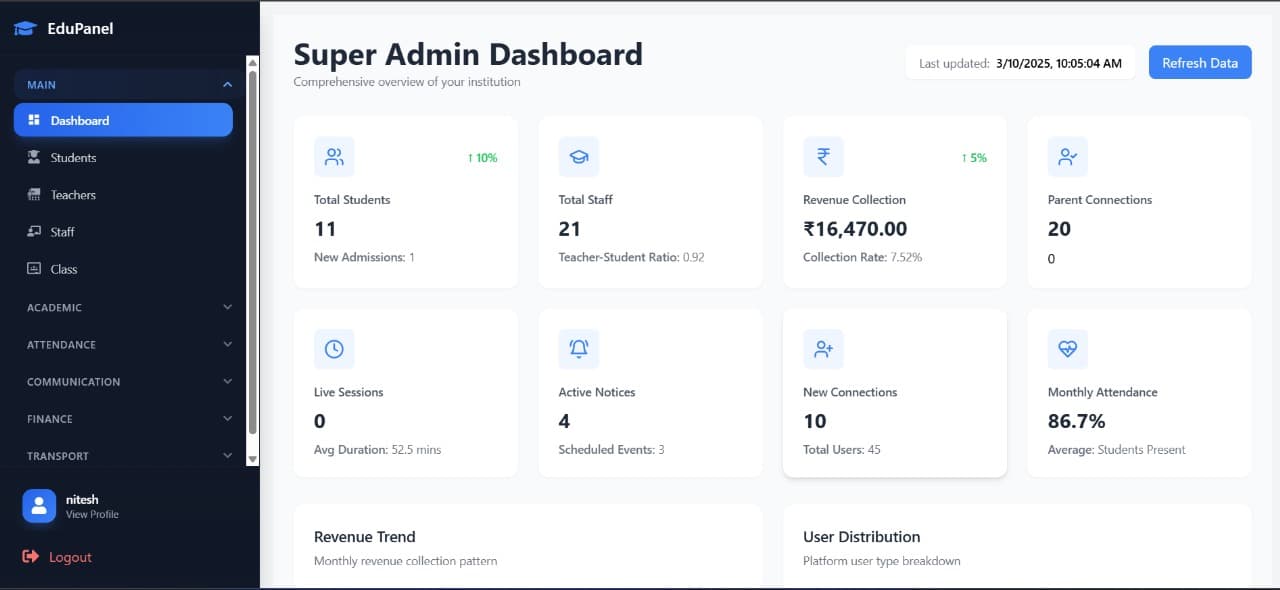Click the Logout arrow icon
Screen dimensions: 1280x590
(x=31, y=557)
